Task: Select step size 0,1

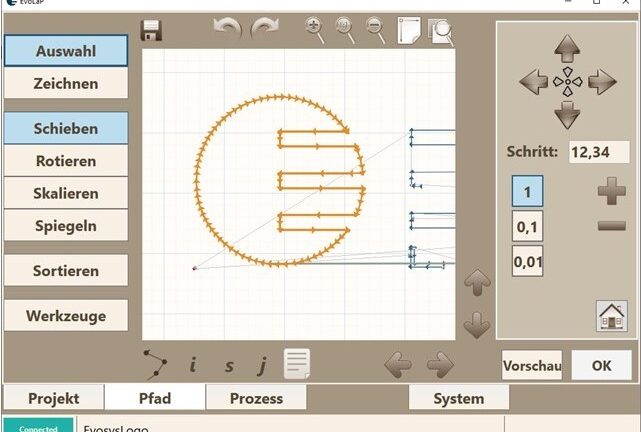Action: 527,226
